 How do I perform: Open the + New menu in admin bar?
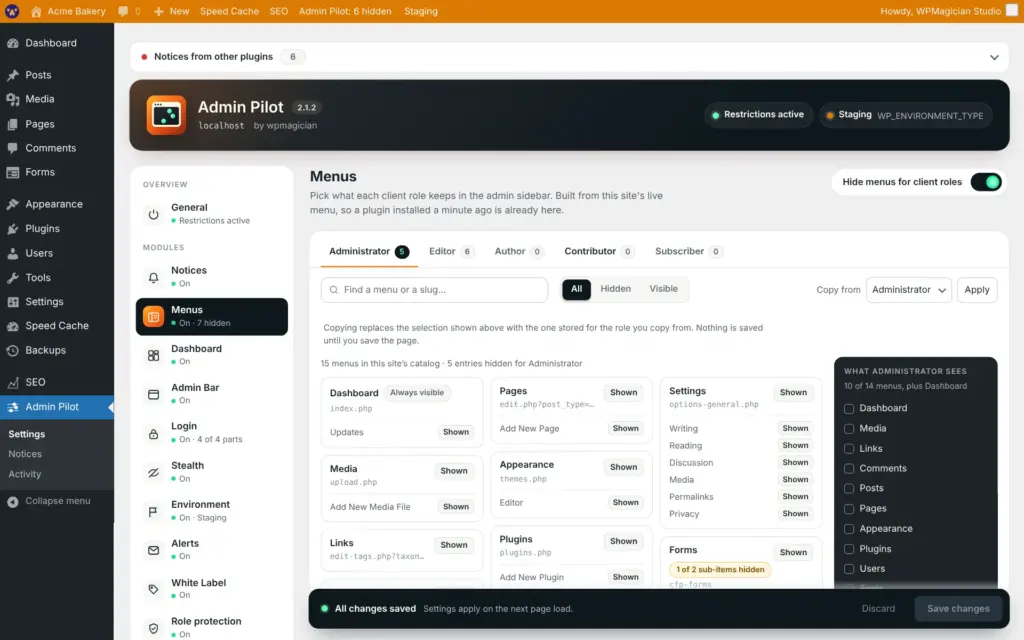pos(171,11)
